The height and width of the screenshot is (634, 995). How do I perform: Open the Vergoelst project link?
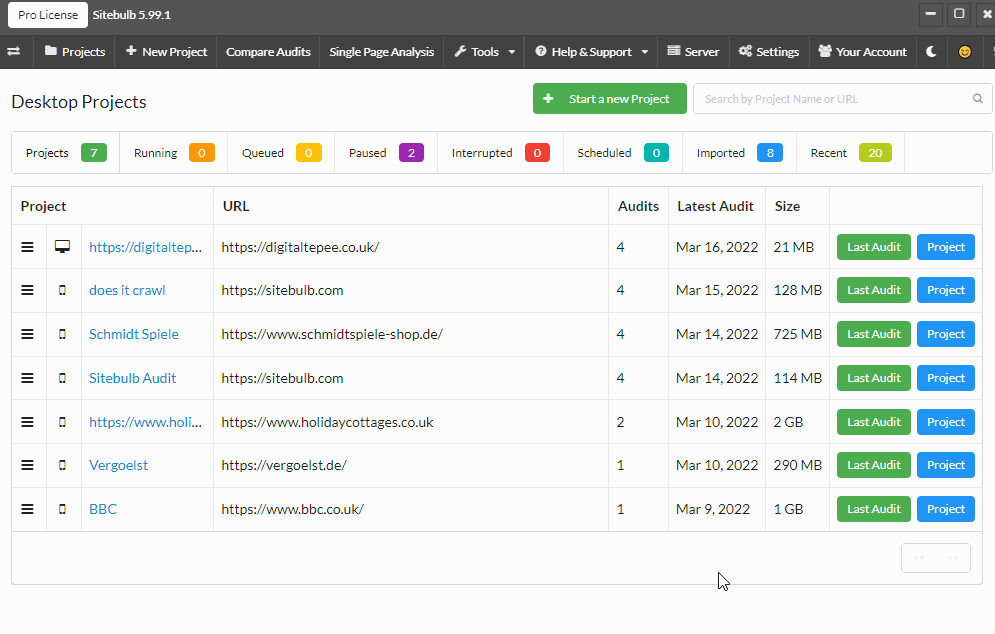pyautogui.click(x=118, y=465)
